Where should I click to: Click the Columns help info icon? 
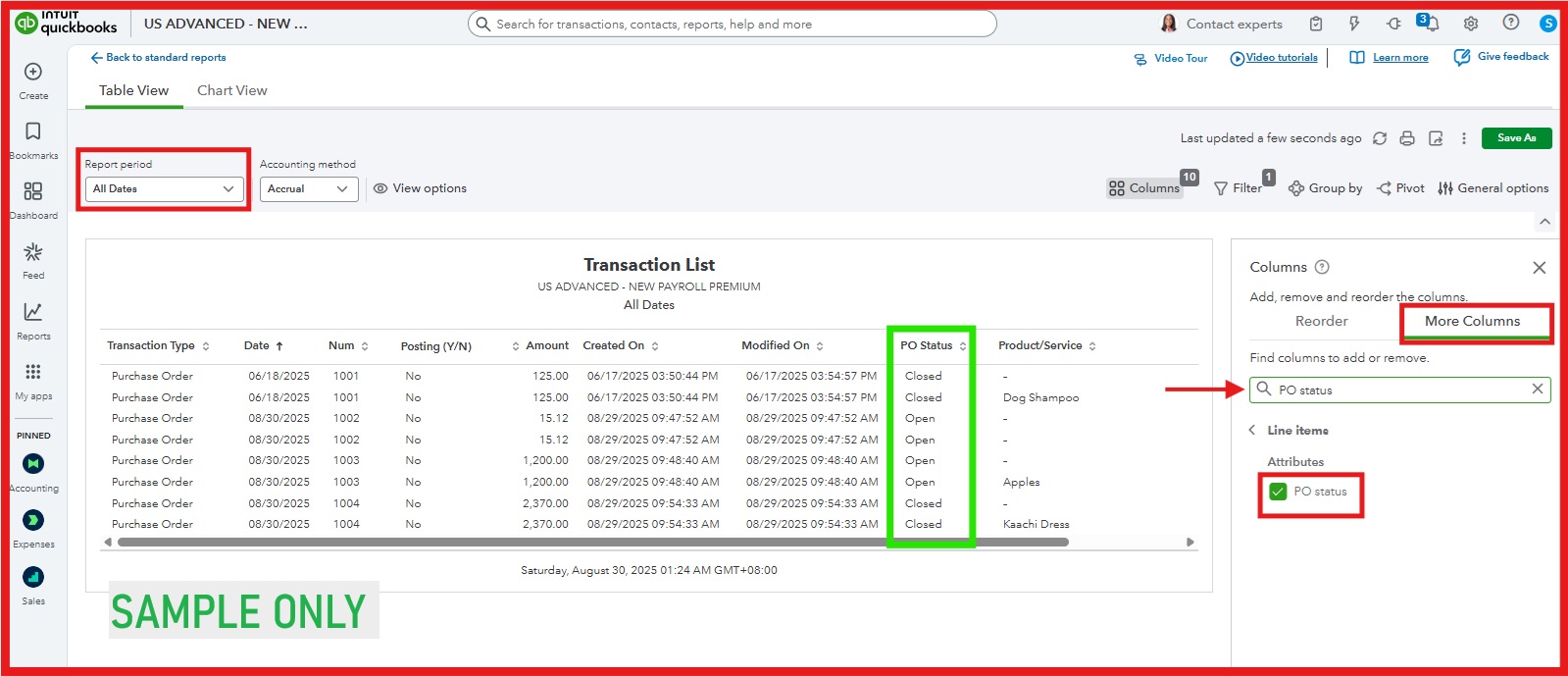coord(1322,267)
